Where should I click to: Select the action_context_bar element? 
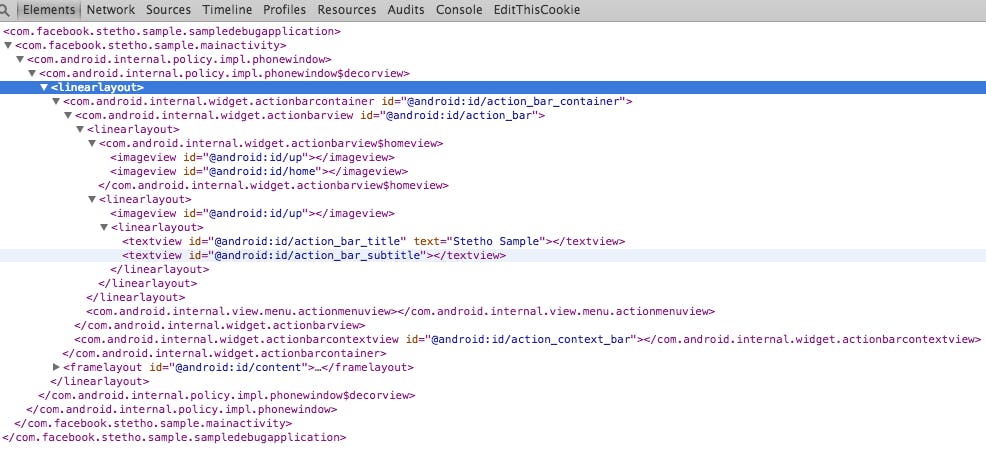(527, 340)
